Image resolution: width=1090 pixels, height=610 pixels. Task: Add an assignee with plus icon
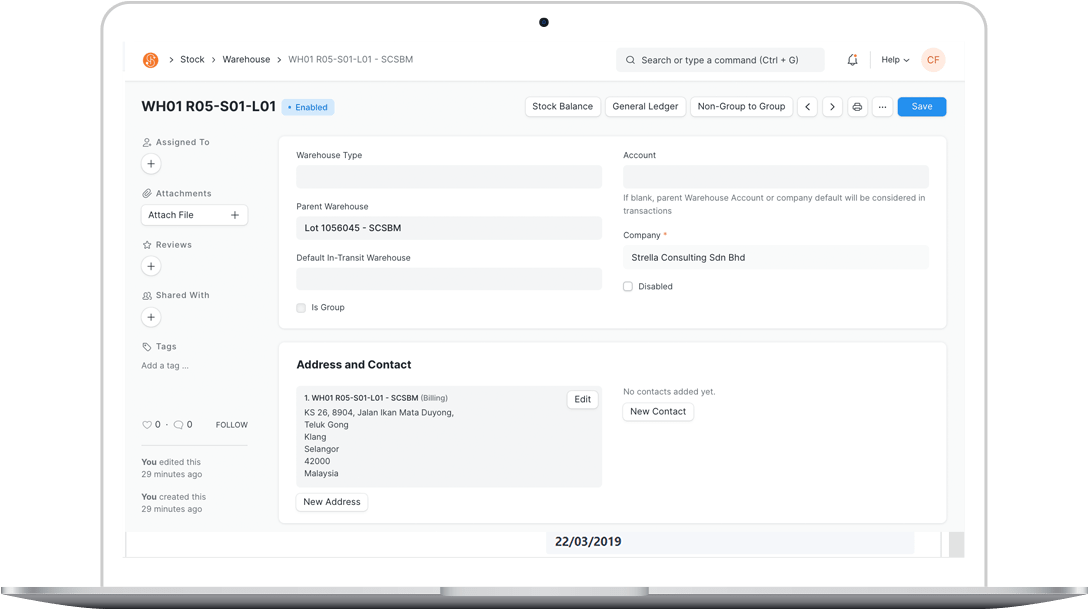click(x=151, y=164)
